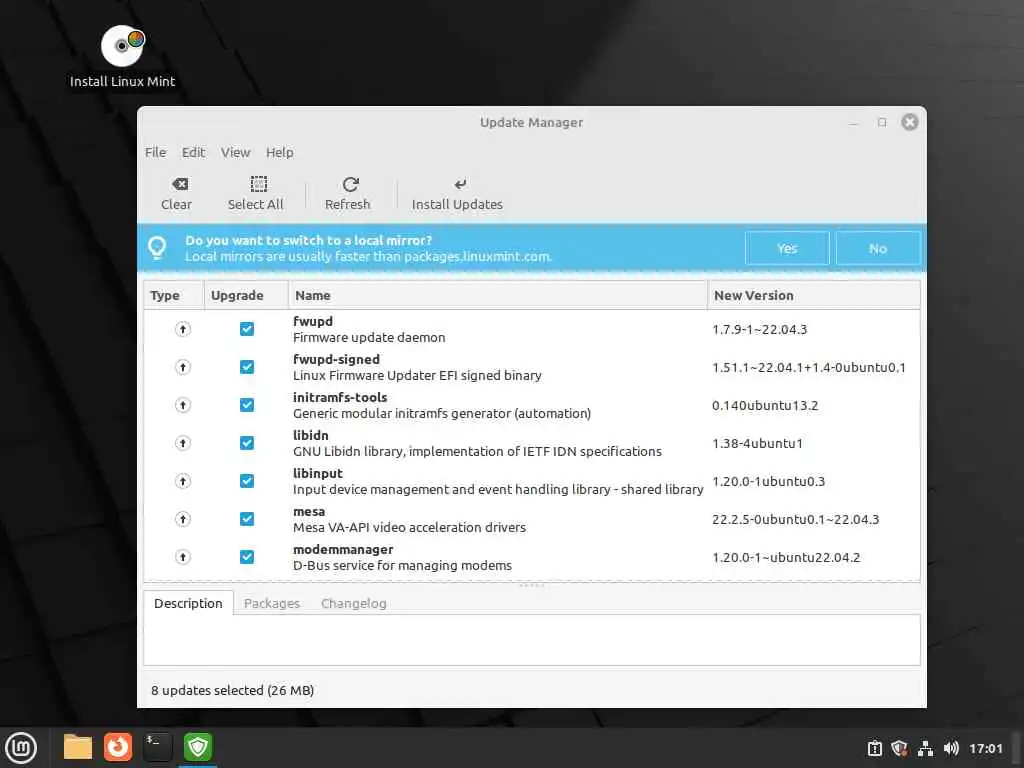Open the Edit menu
1024x768 pixels.
coord(193,152)
